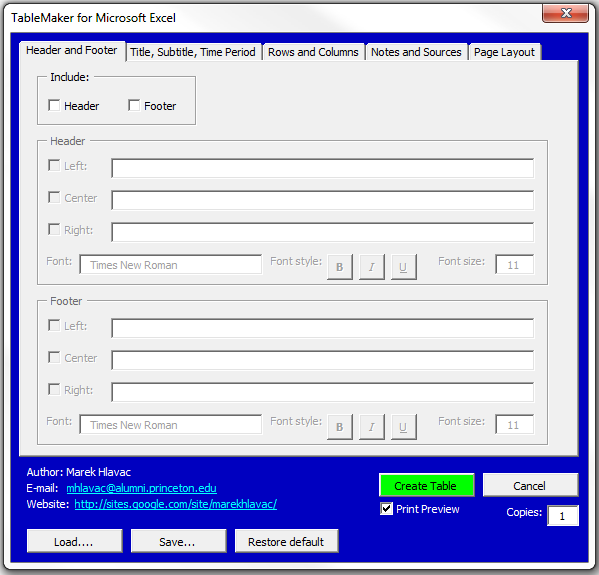This screenshot has width=599, height=575.
Task: Check the Footer Center checkbox
Action: pos(54,358)
